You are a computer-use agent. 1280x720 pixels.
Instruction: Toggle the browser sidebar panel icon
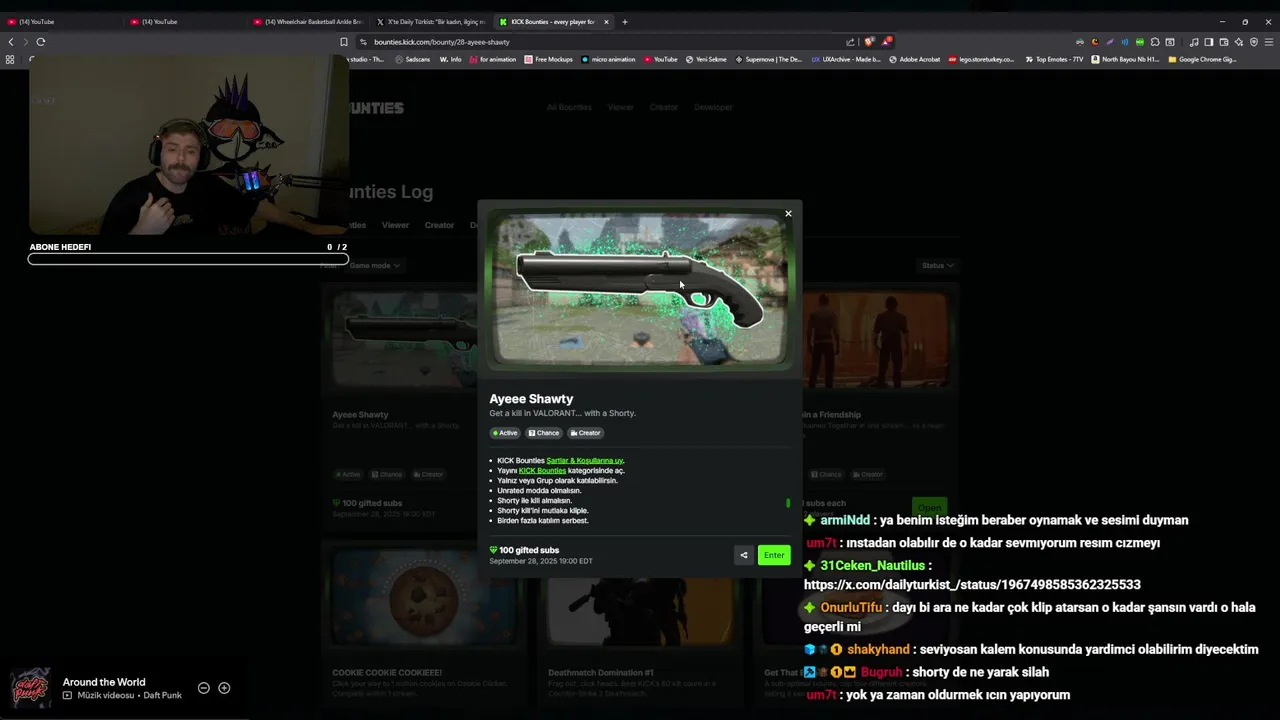point(1209,42)
